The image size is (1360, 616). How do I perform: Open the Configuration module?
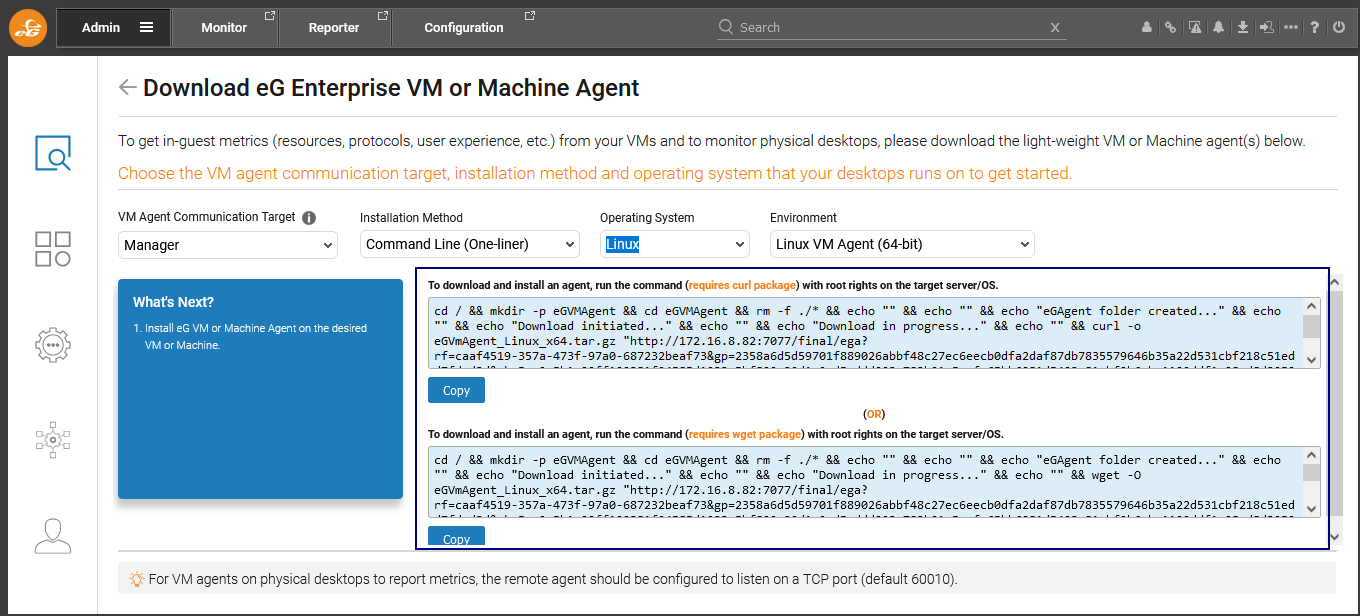[x=464, y=28]
